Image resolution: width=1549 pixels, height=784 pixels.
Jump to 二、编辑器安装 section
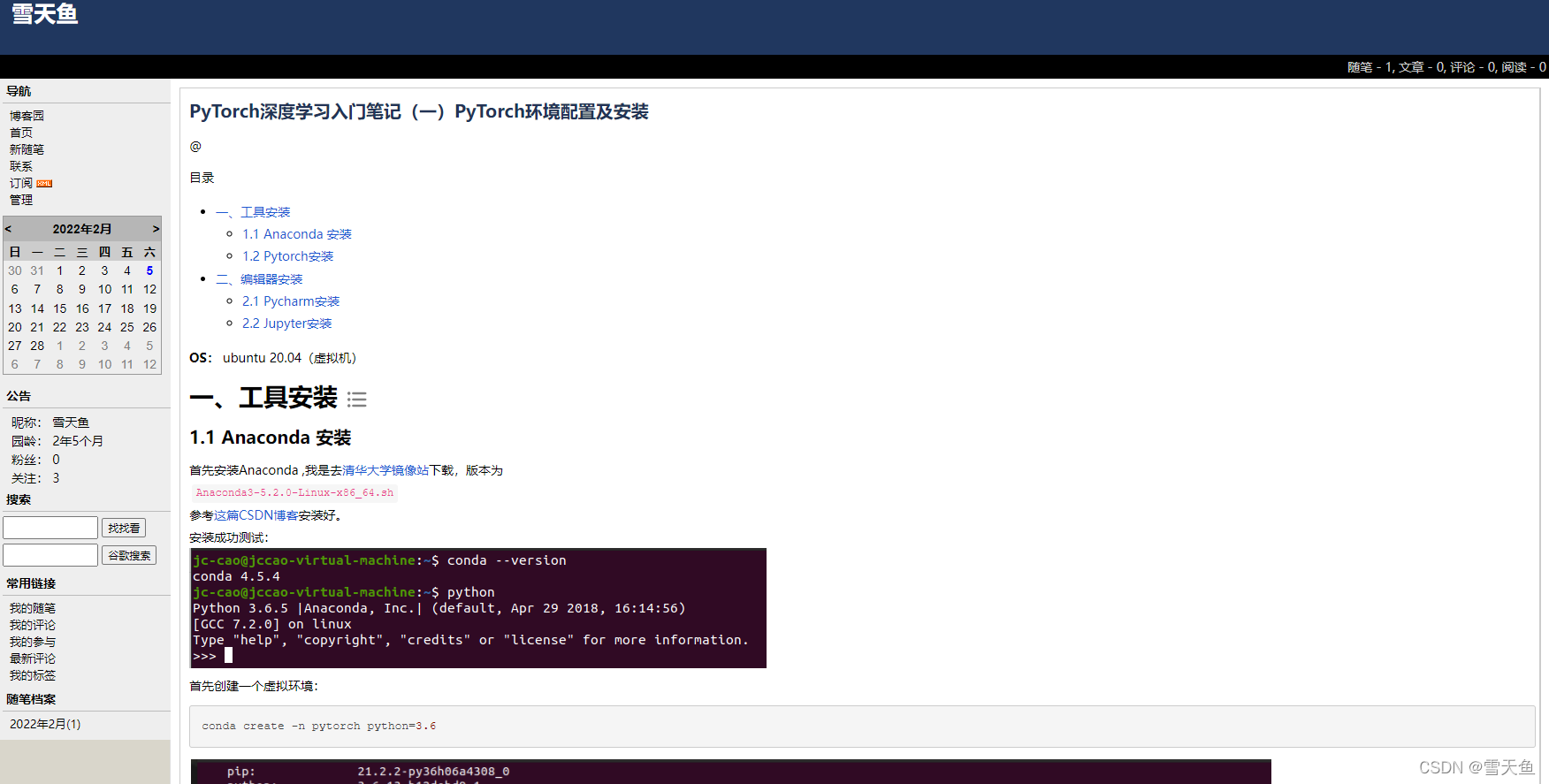point(259,279)
